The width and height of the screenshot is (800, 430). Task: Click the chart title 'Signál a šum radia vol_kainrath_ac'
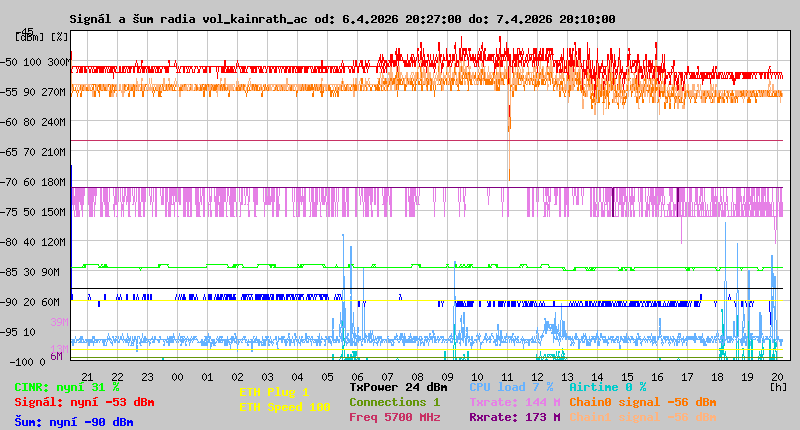pyautogui.click(x=188, y=19)
